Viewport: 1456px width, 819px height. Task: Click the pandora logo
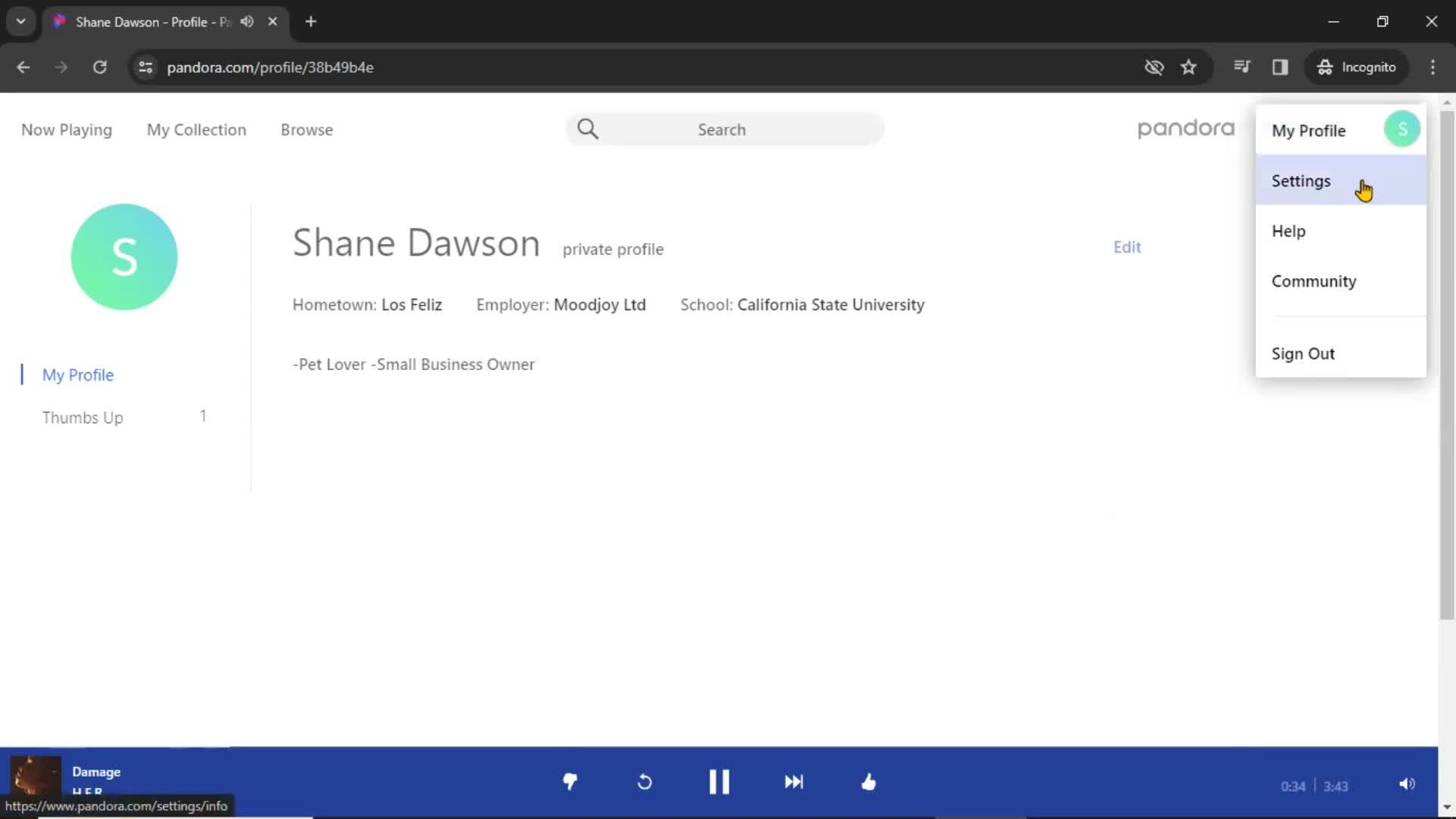[1186, 129]
